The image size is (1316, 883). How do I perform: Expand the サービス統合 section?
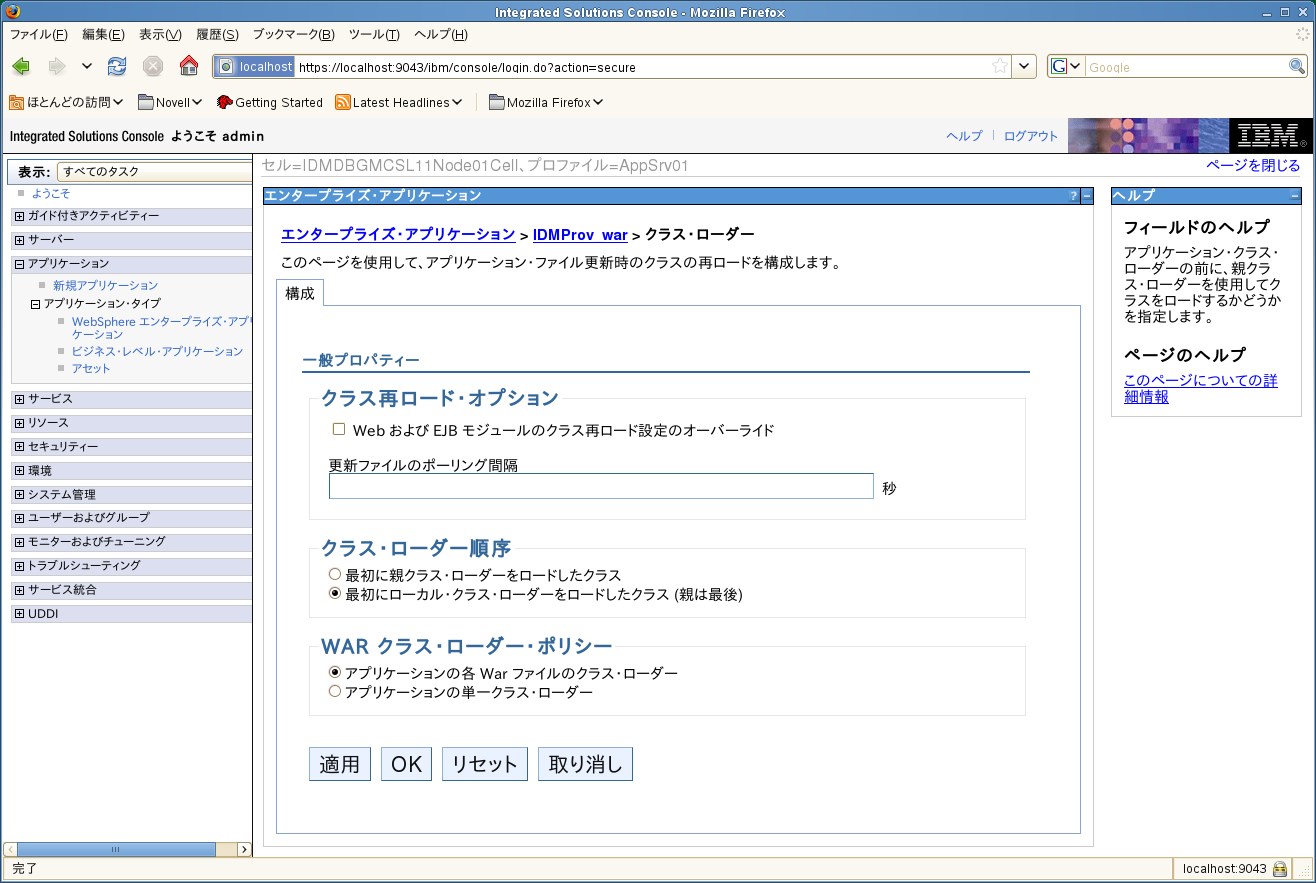point(19,590)
